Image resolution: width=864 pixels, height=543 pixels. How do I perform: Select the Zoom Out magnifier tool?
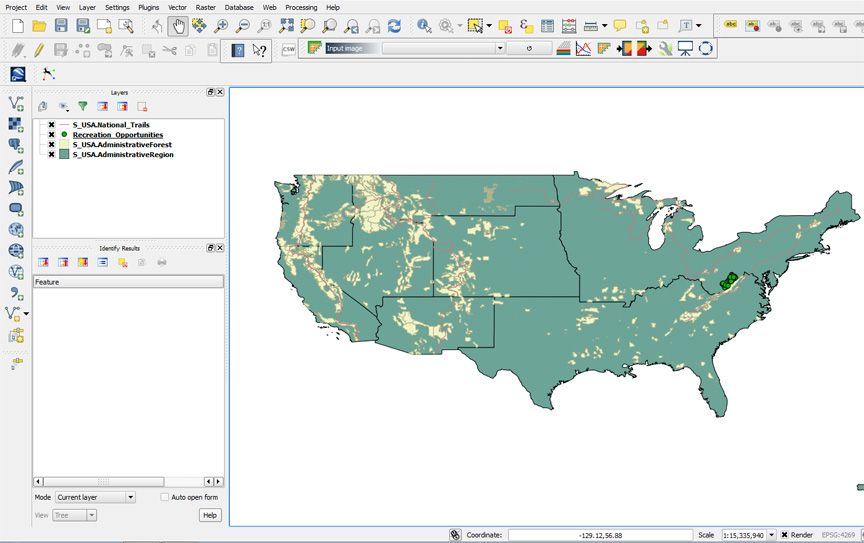point(242,26)
